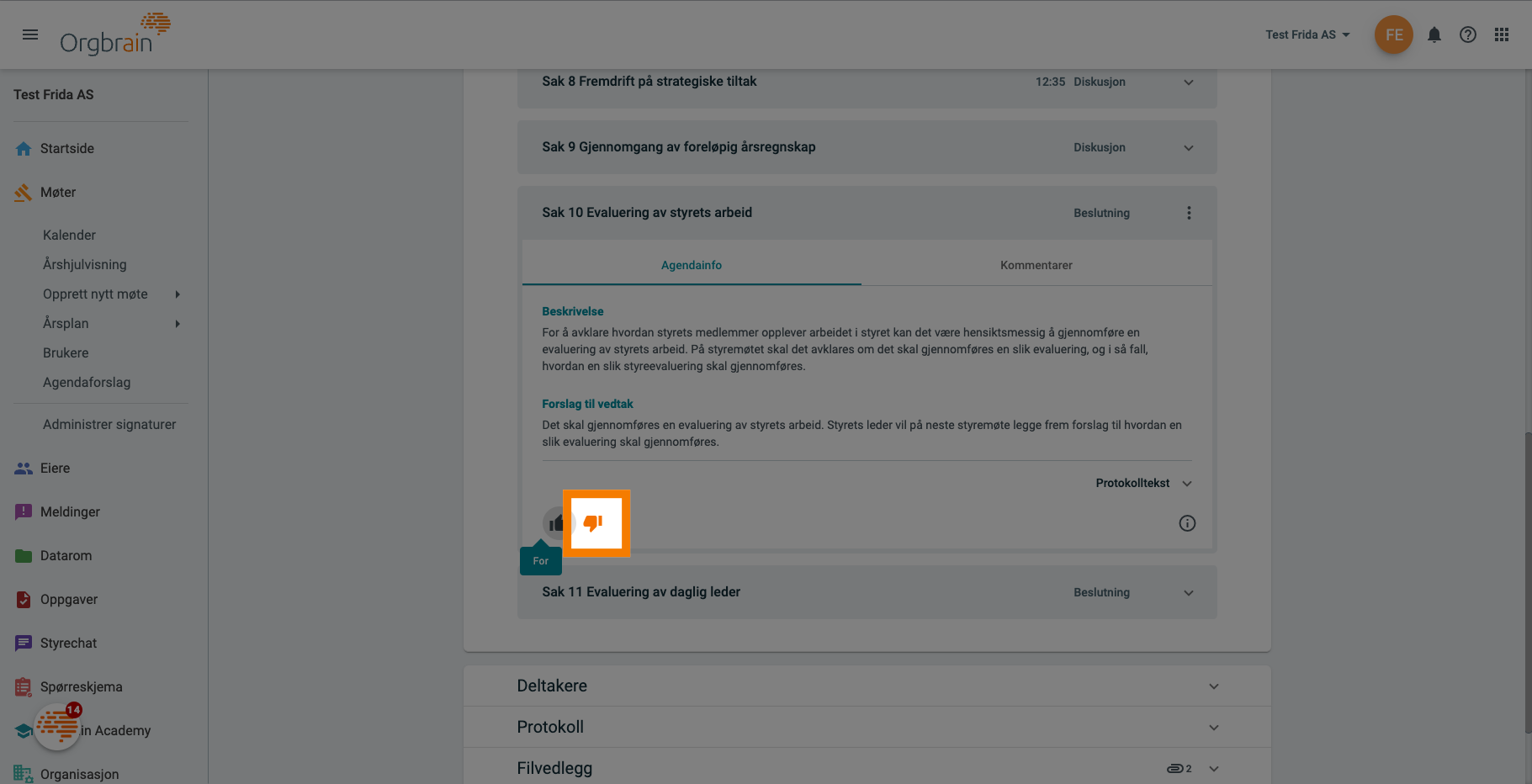Expand the Protokolltekst section
This screenshot has height=784, width=1532.
point(1144,483)
